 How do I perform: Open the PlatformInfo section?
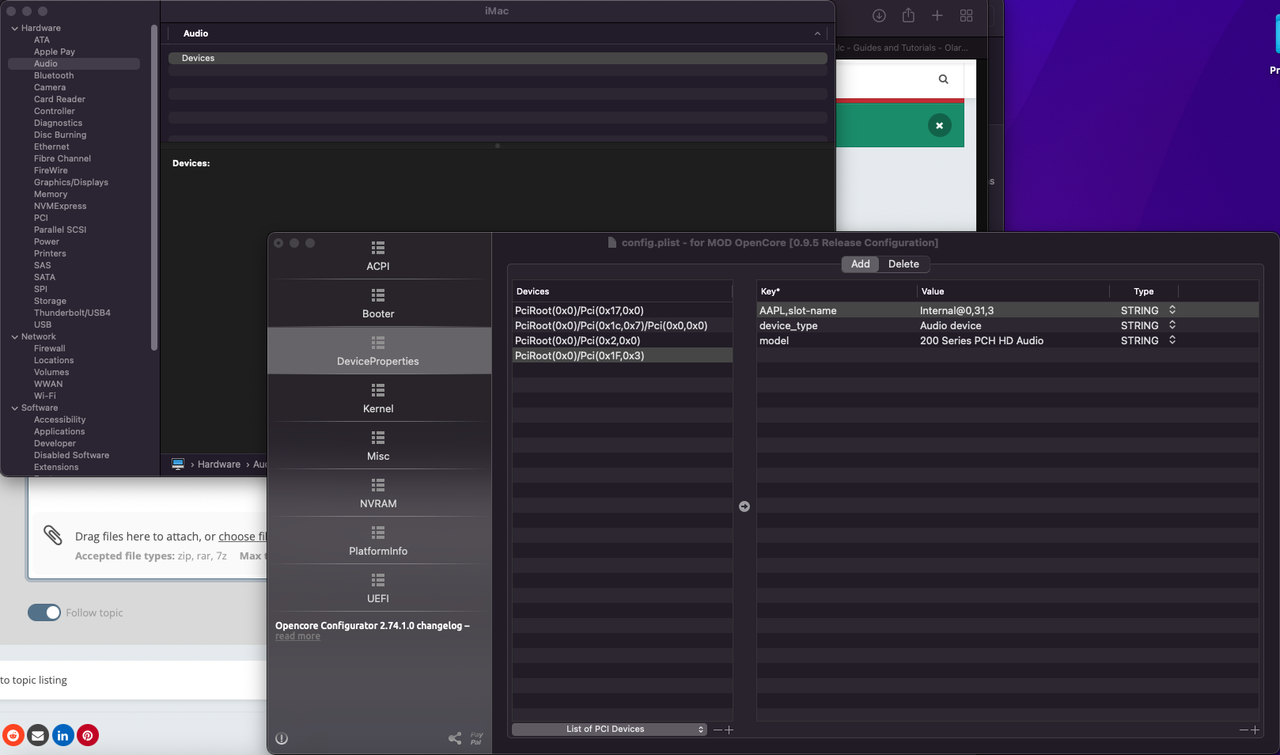point(378,541)
